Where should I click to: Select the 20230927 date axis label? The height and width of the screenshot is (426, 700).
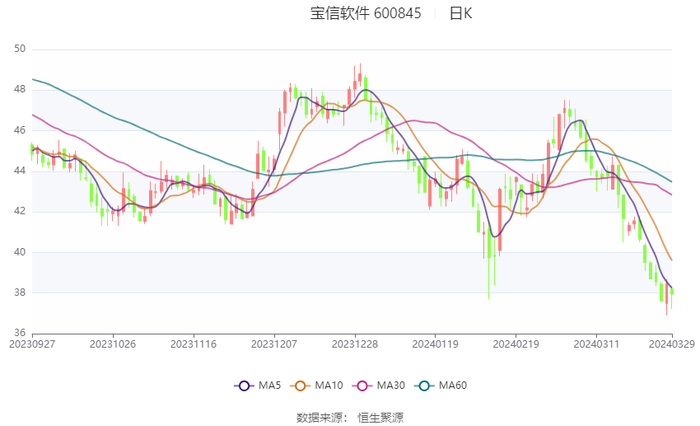(32, 345)
